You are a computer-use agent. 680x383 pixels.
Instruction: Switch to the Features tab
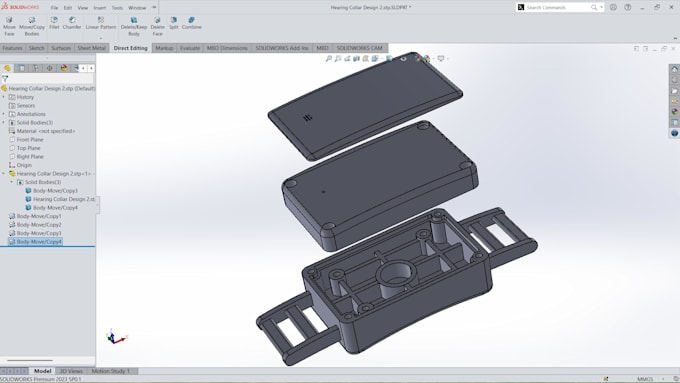pos(13,48)
